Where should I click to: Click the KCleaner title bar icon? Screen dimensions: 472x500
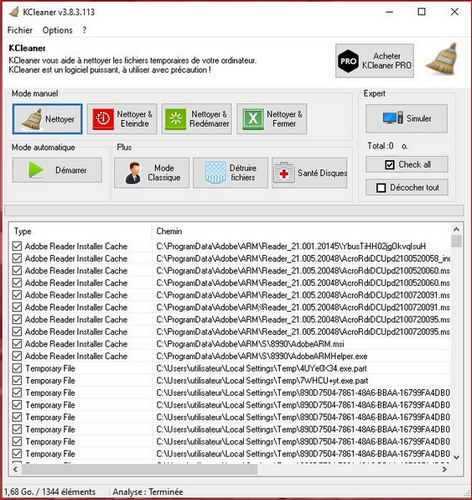click(x=14, y=12)
